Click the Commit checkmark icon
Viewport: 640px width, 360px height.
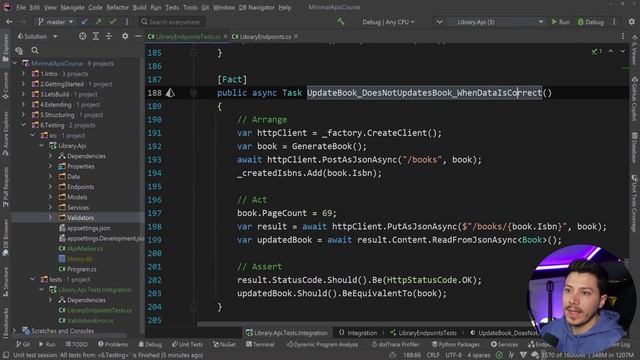click(x=113, y=22)
